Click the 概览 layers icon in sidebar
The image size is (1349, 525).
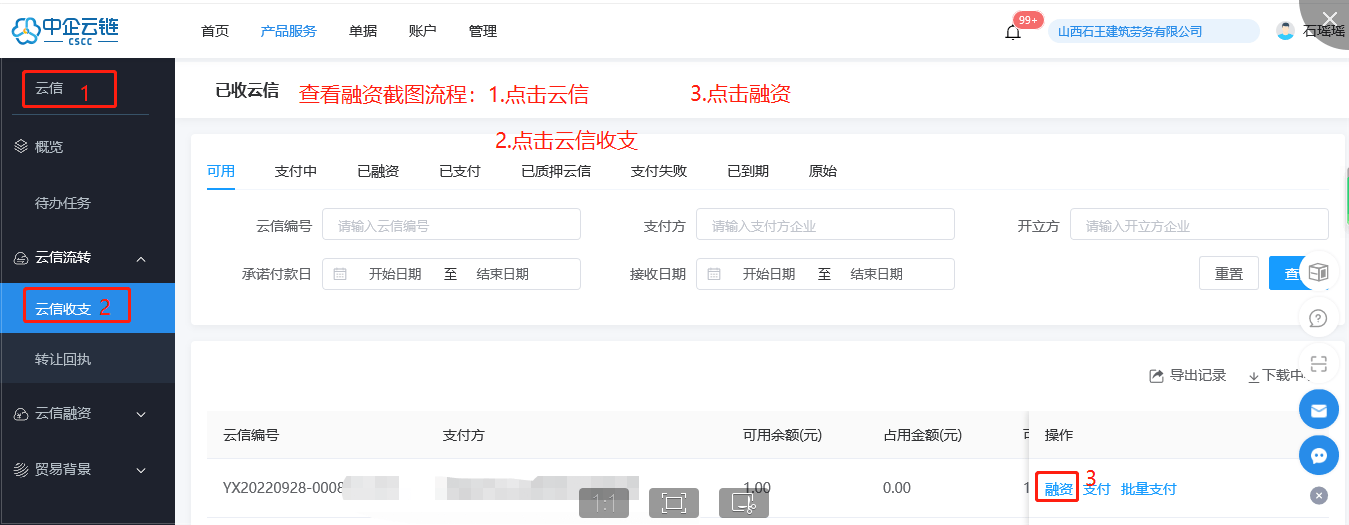(22, 147)
